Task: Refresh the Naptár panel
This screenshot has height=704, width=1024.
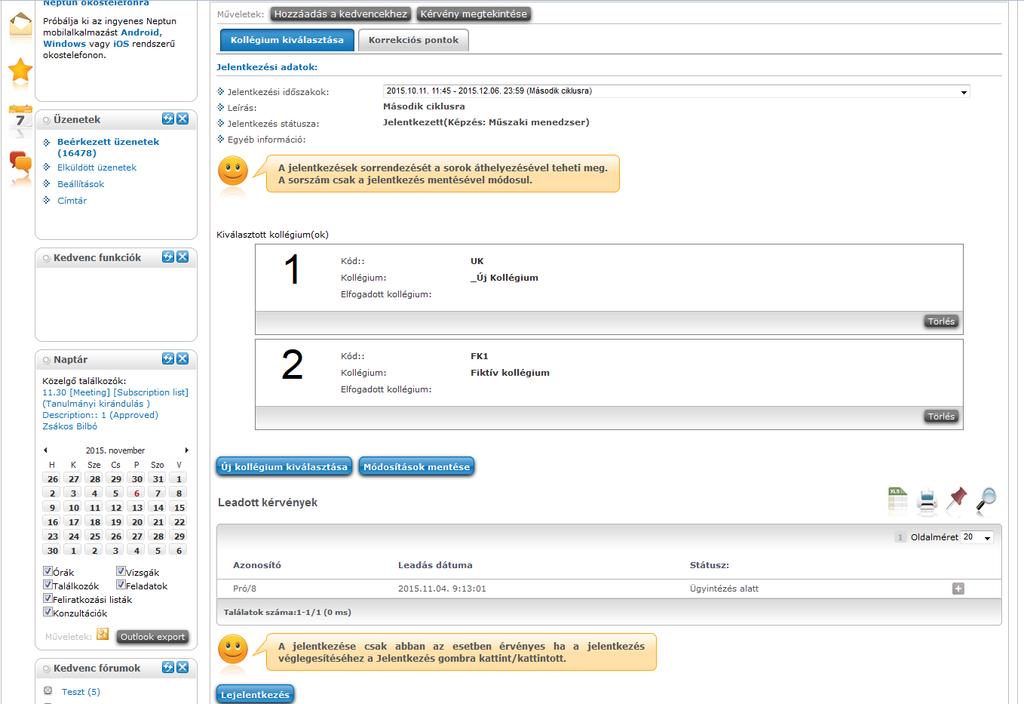Action: (168, 359)
